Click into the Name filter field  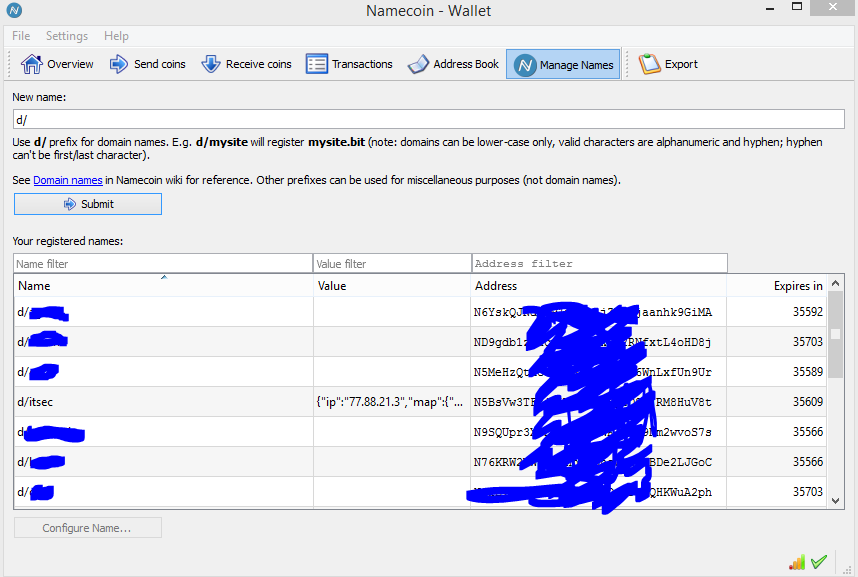pyautogui.click(x=163, y=263)
